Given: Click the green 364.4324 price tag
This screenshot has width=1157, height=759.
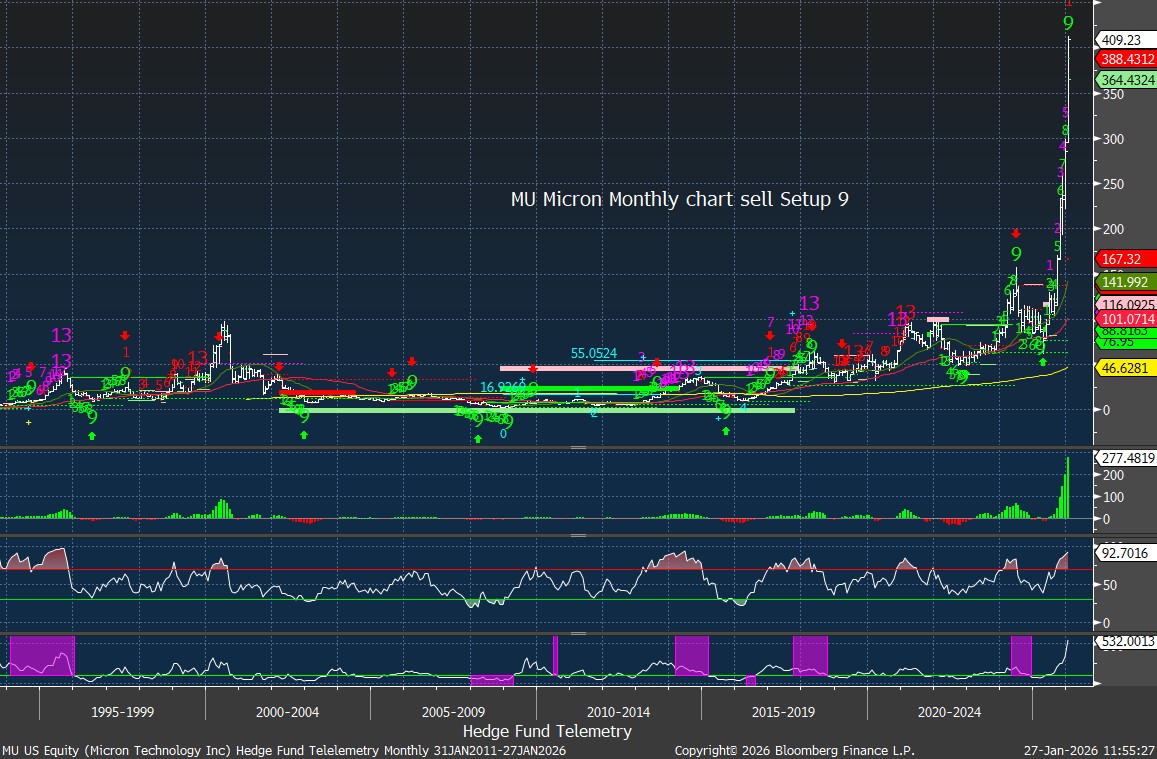Looking at the screenshot, I should tap(1126, 79).
